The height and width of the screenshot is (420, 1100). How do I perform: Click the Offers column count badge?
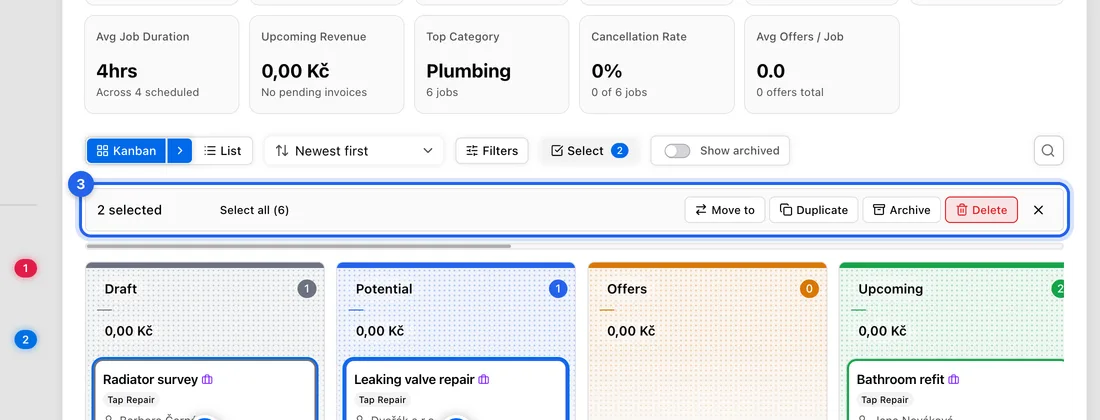pos(809,289)
